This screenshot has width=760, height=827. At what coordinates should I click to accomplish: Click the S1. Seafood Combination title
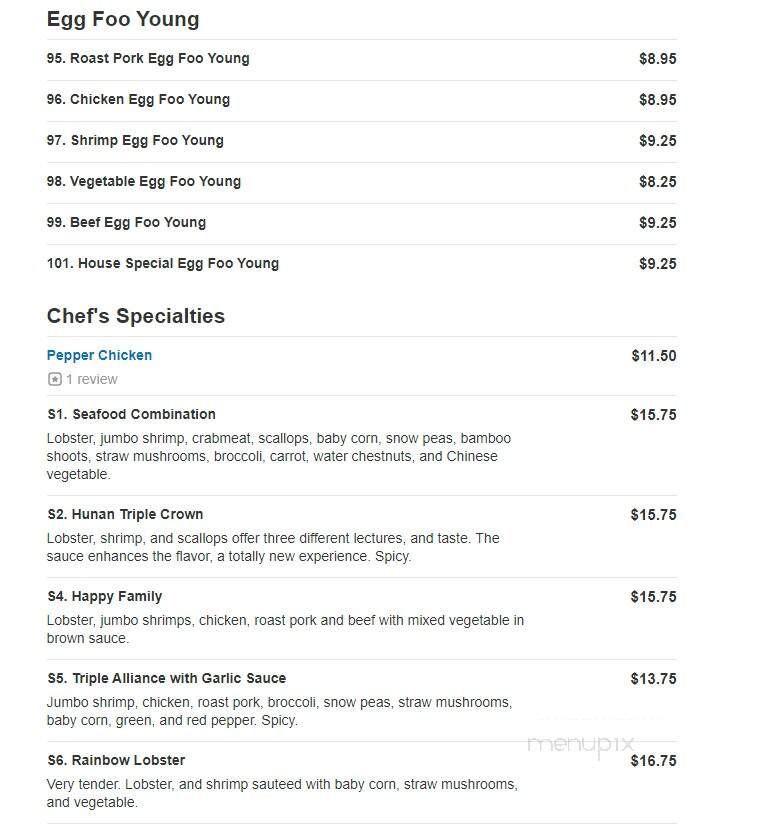pyautogui.click(x=131, y=415)
